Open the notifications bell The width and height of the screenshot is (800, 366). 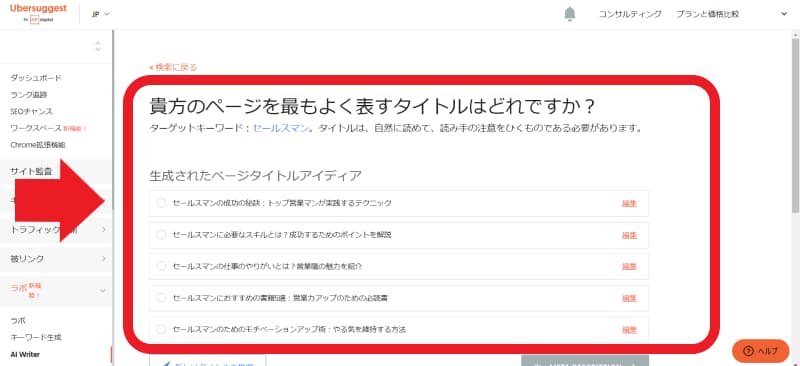(569, 14)
